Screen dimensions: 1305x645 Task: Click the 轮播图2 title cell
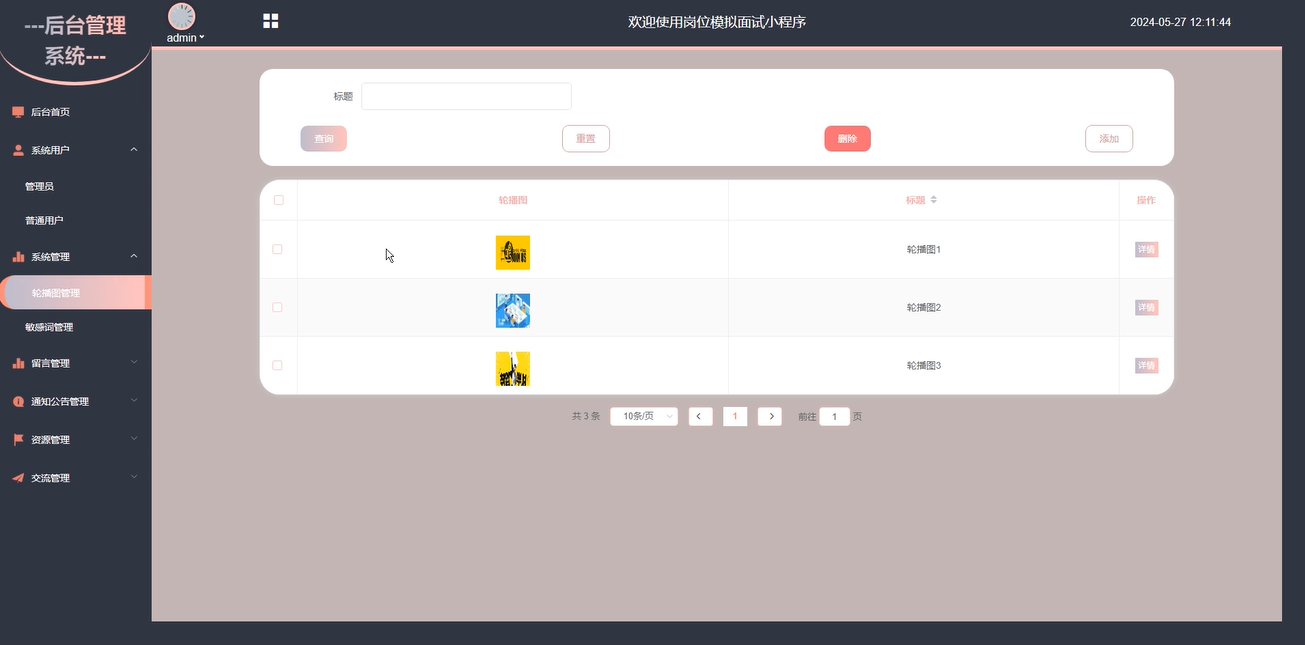pos(924,307)
